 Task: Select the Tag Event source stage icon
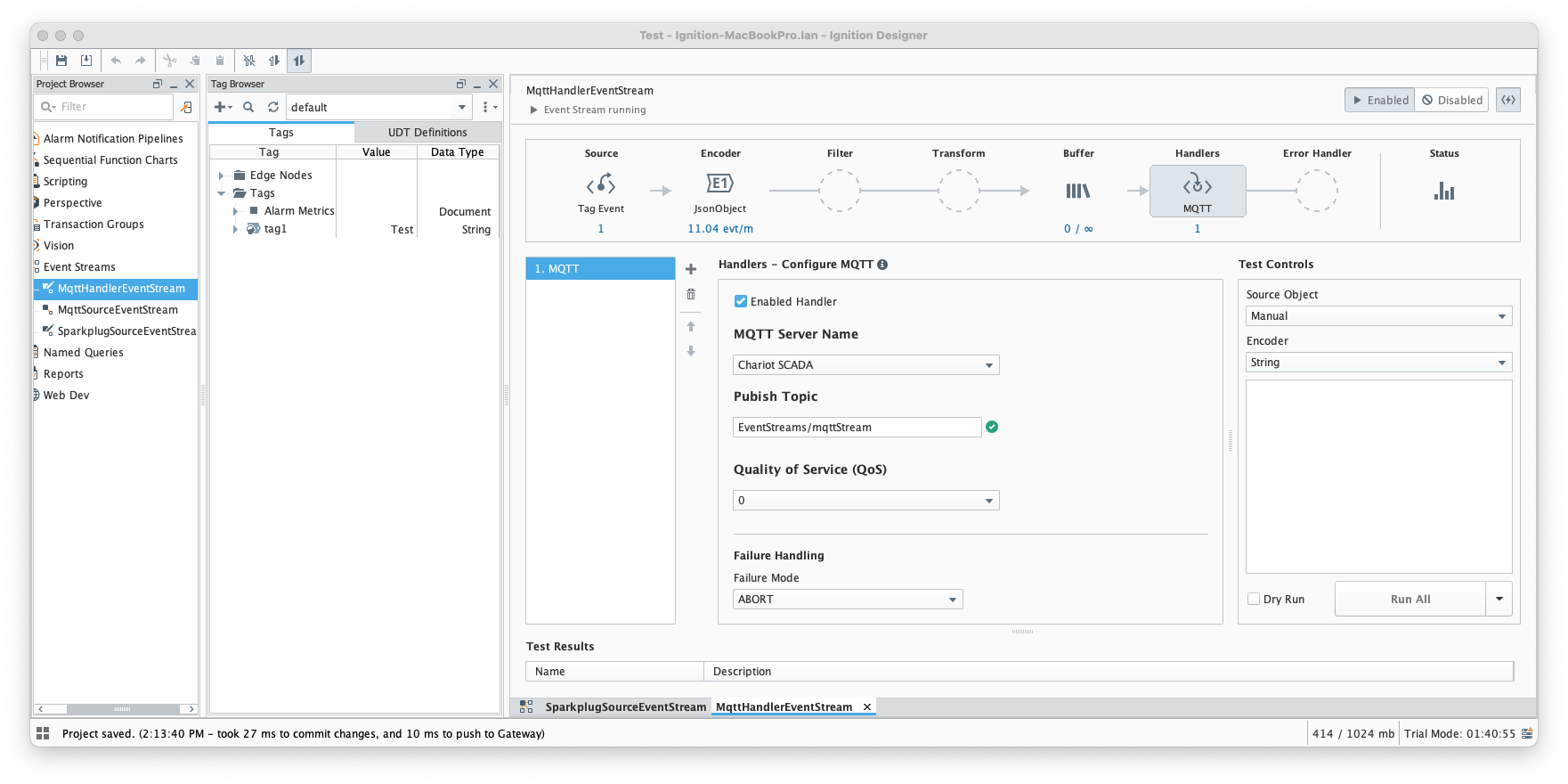click(x=601, y=185)
